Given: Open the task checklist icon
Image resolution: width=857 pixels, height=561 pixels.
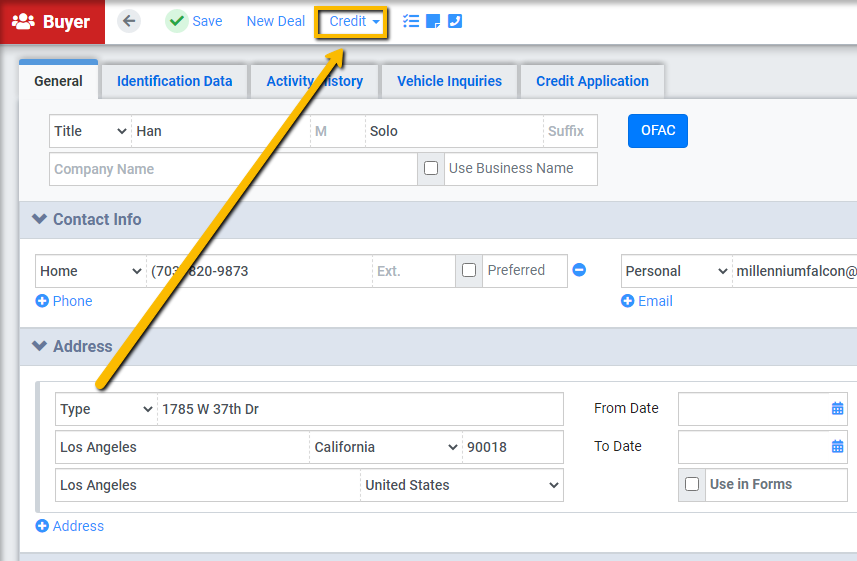Looking at the screenshot, I should tap(410, 21).
